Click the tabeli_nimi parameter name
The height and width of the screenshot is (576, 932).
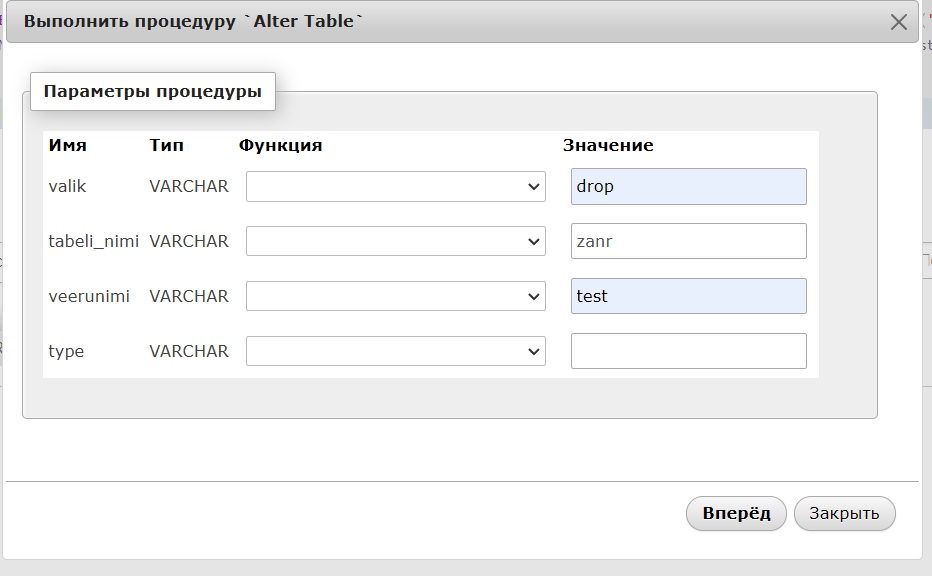tap(93, 241)
